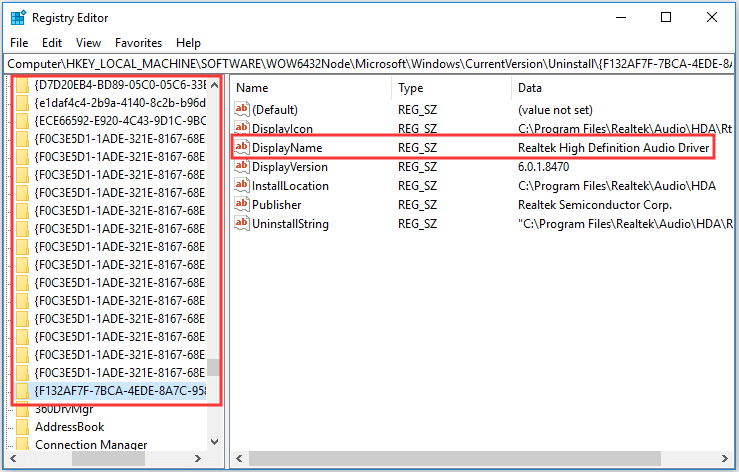
Task: Select the {ECE66592-E920-4C43 key
Action: [x=120, y=121]
